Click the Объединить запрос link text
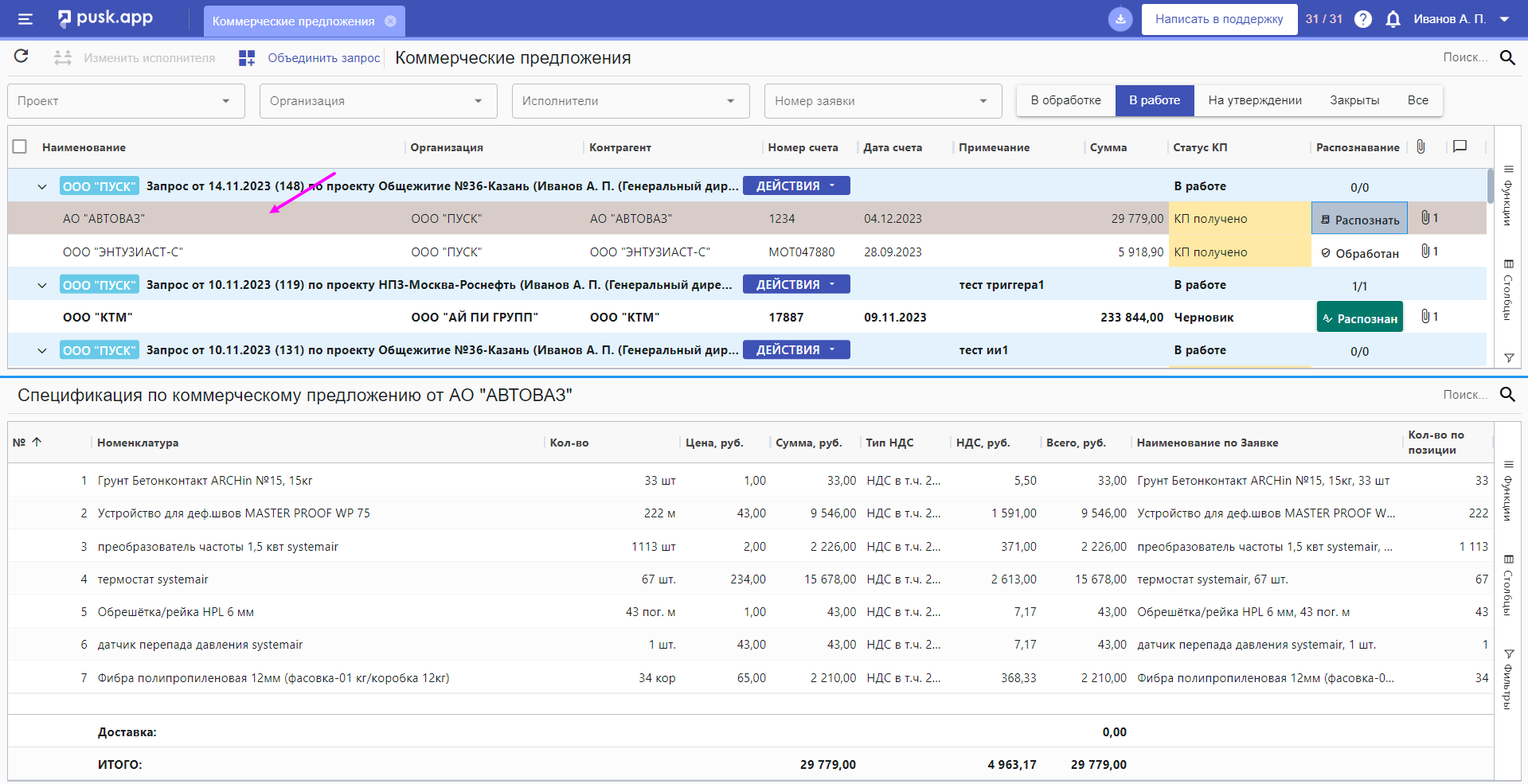This screenshot has height=784, width=1528. click(324, 57)
